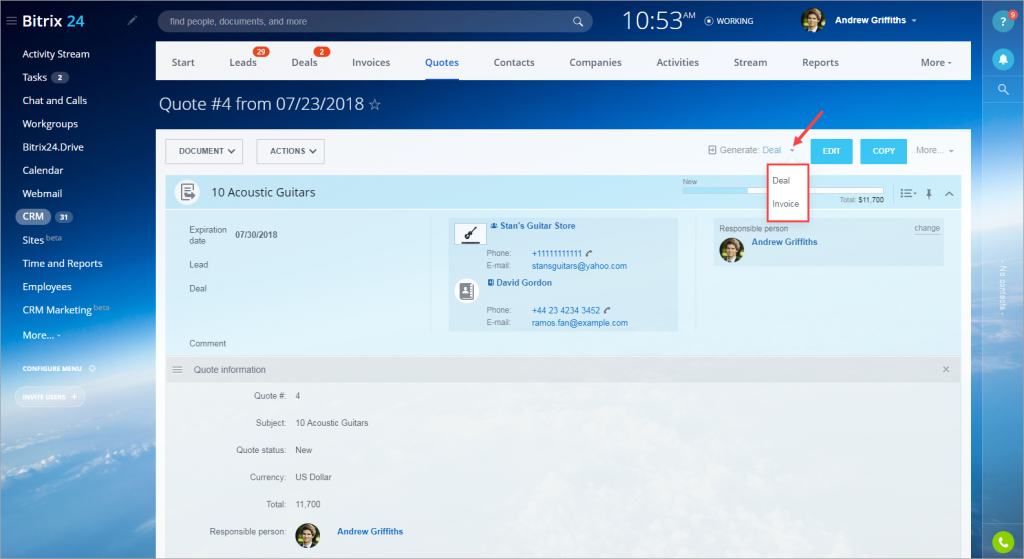Pin the quote header with pin icon
This screenshot has height=559, width=1024.
click(x=929, y=193)
